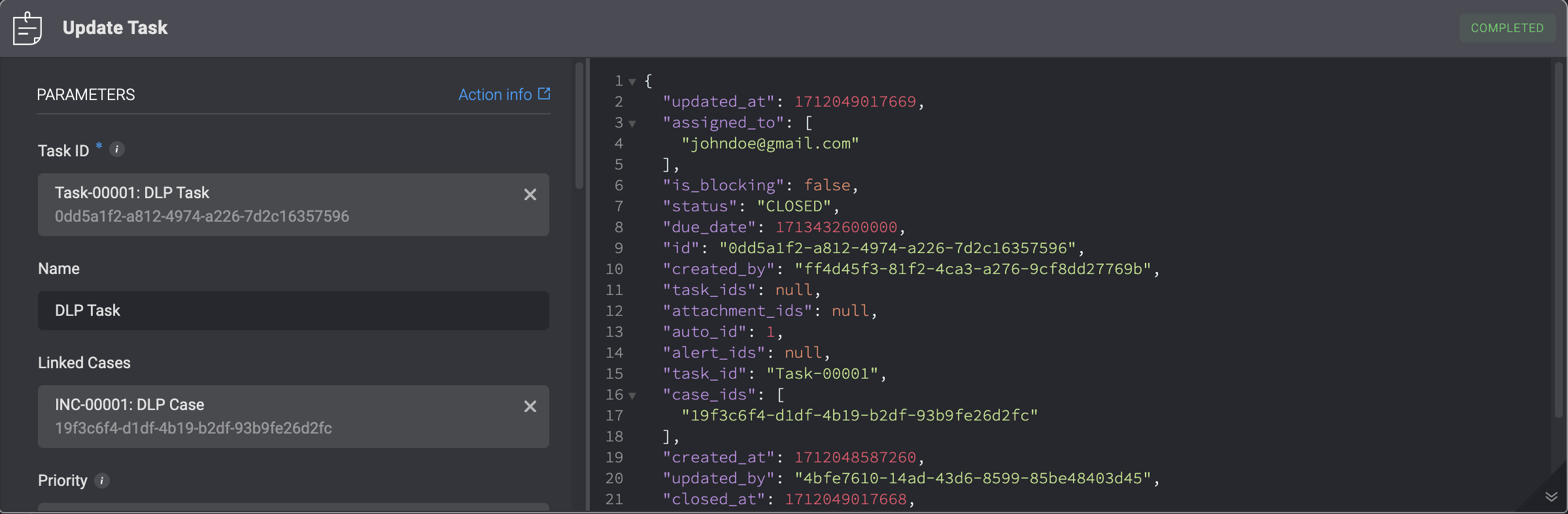Image resolution: width=1568 pixels, height=514 pixels.
Task: Click the double-chevron scroll-down icon
Action: coord(1551,497)
